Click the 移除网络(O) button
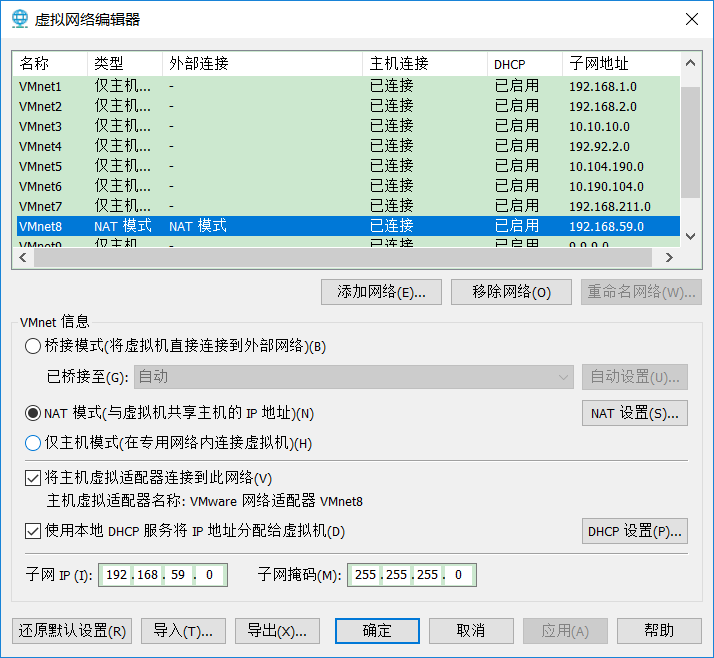Image resolution: width=714 pixels, height=658 pixels. coord(511,292)
